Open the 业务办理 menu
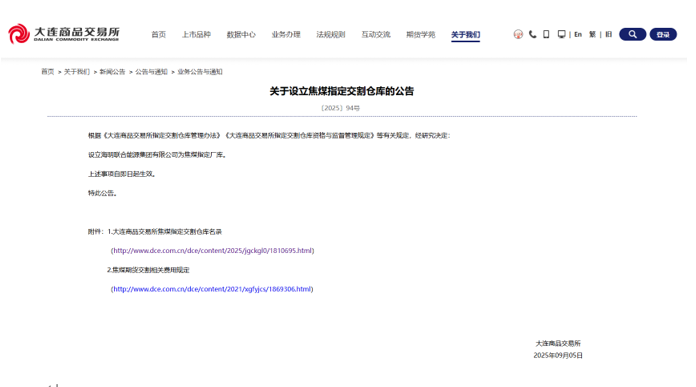Image resolution: width=696 pixels, height=387 pixels. 286,34
